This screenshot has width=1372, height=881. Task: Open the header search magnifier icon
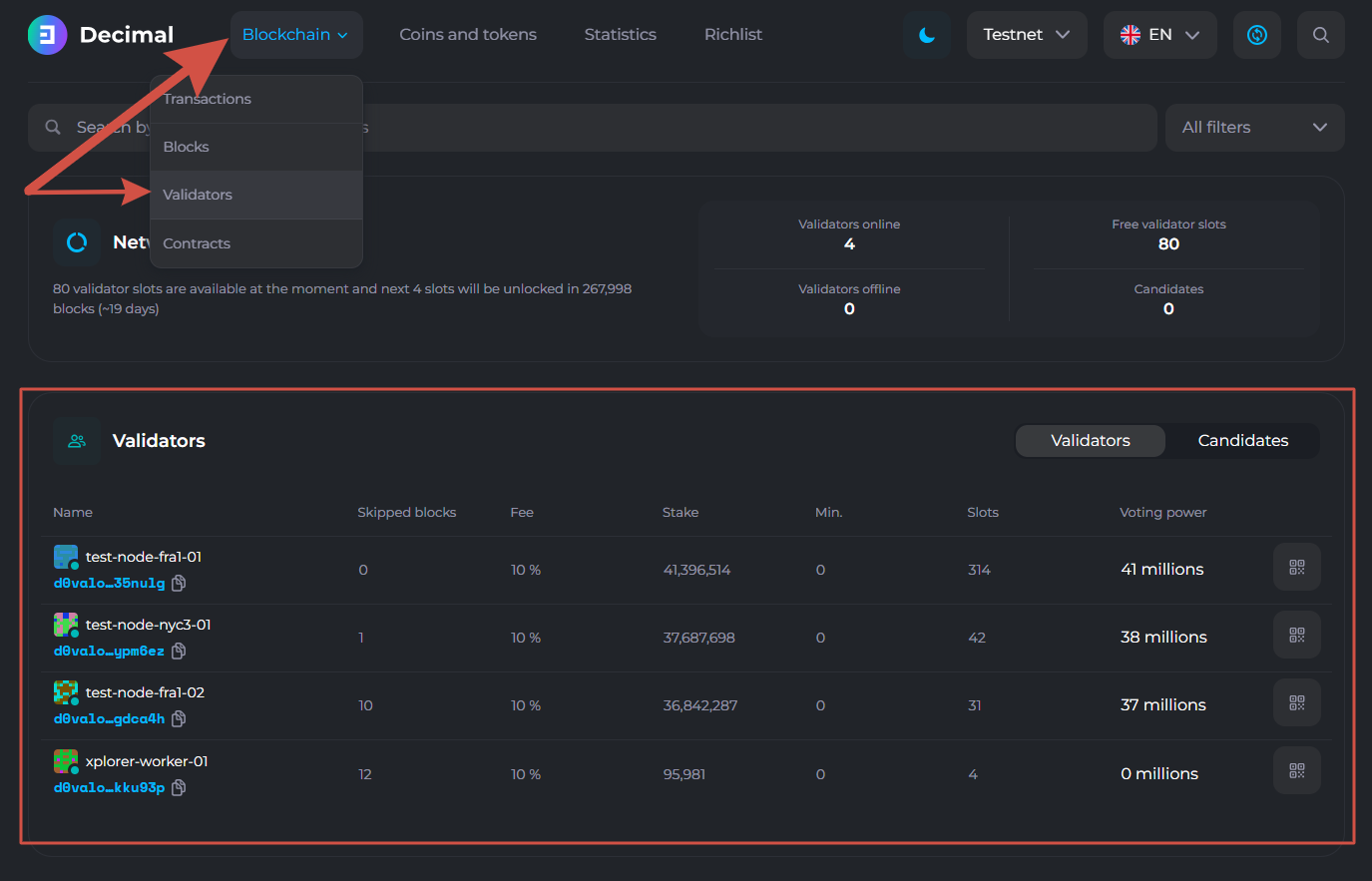pos(1321,35)
